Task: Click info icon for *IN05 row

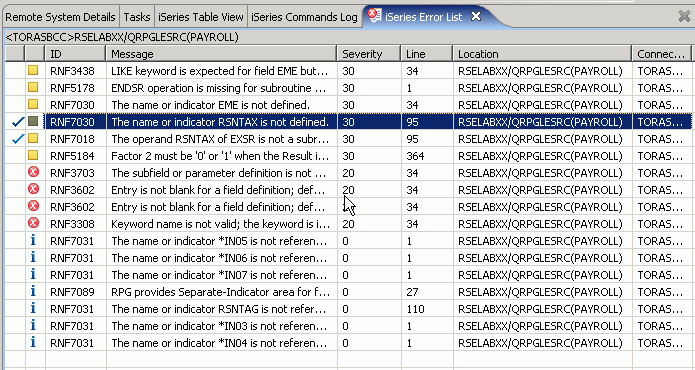Action: pos(33,240)
